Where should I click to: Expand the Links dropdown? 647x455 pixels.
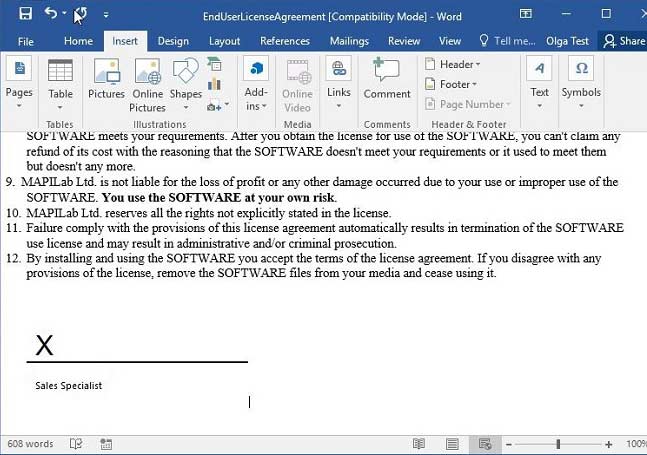[339, 85]
